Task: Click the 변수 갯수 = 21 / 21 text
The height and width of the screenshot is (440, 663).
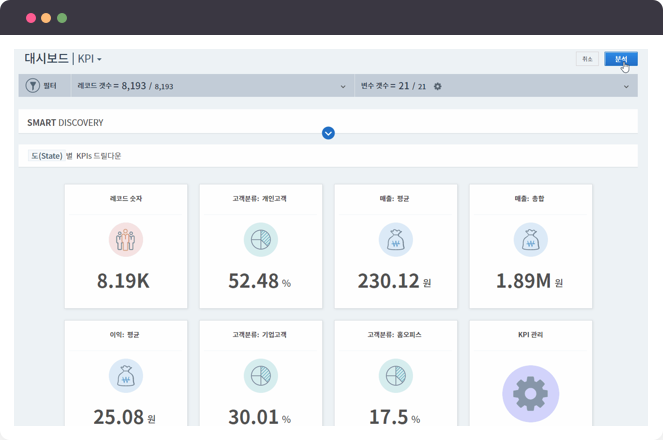Action: click(x=393, y=86)
